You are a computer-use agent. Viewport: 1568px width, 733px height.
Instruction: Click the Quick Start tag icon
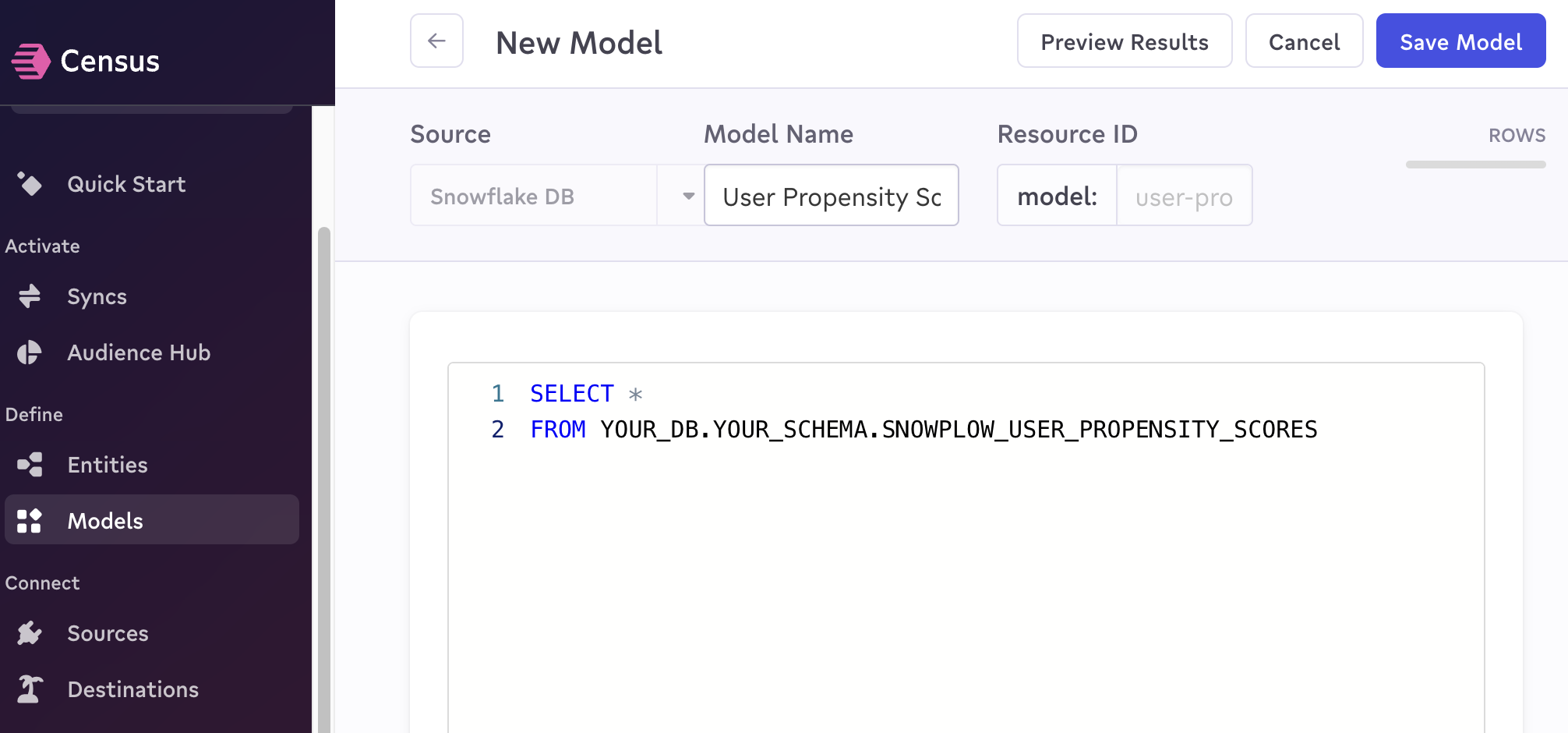pyautogui.click(x=30, y=184)
